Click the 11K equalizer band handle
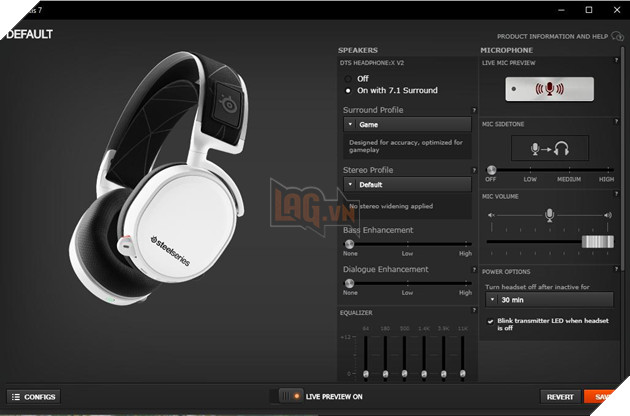This screenshot has width=630, height=416. tap(463, 374)
